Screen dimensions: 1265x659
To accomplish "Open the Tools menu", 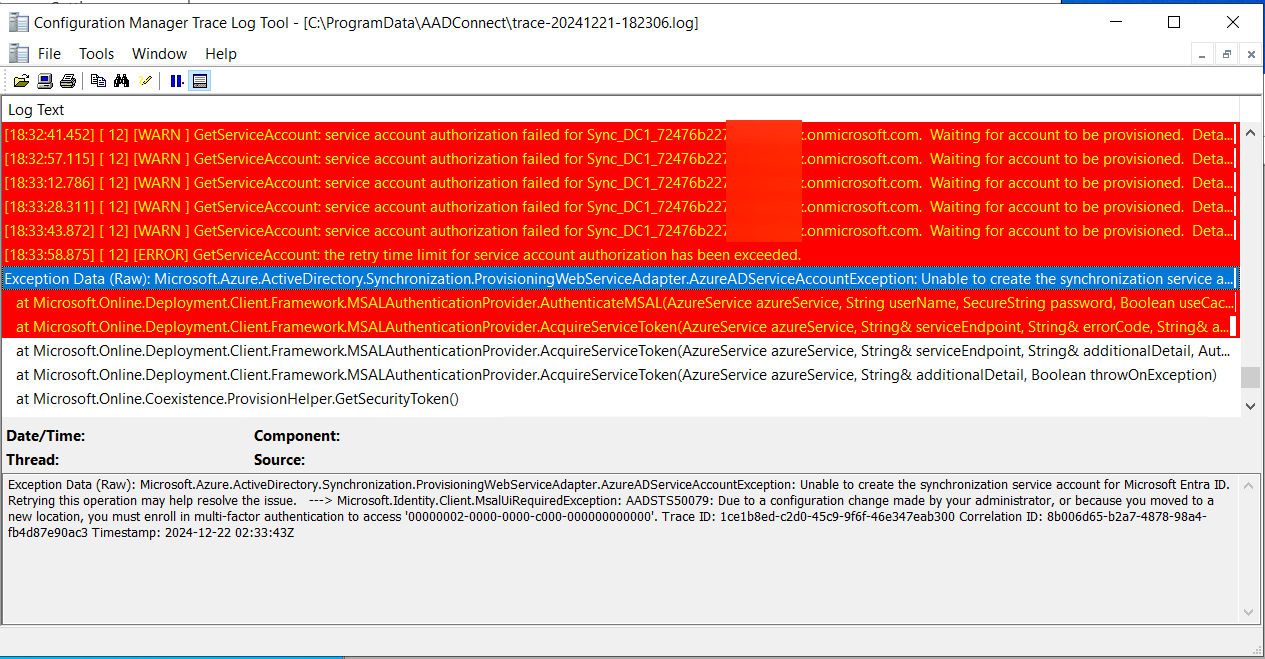I will click(x=97, y=54).
